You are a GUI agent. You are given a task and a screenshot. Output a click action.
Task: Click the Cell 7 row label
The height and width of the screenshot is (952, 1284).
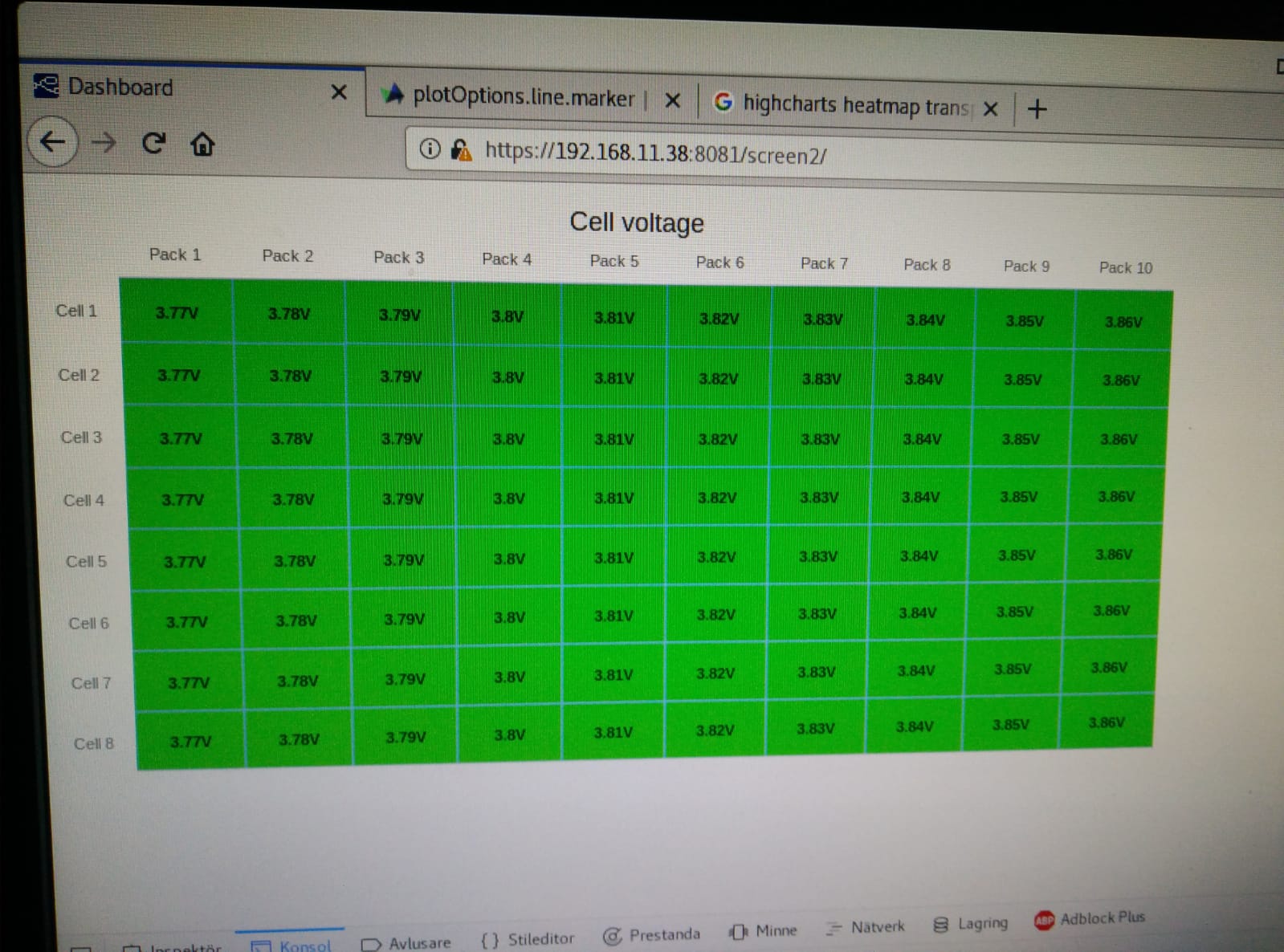(91, 683)
